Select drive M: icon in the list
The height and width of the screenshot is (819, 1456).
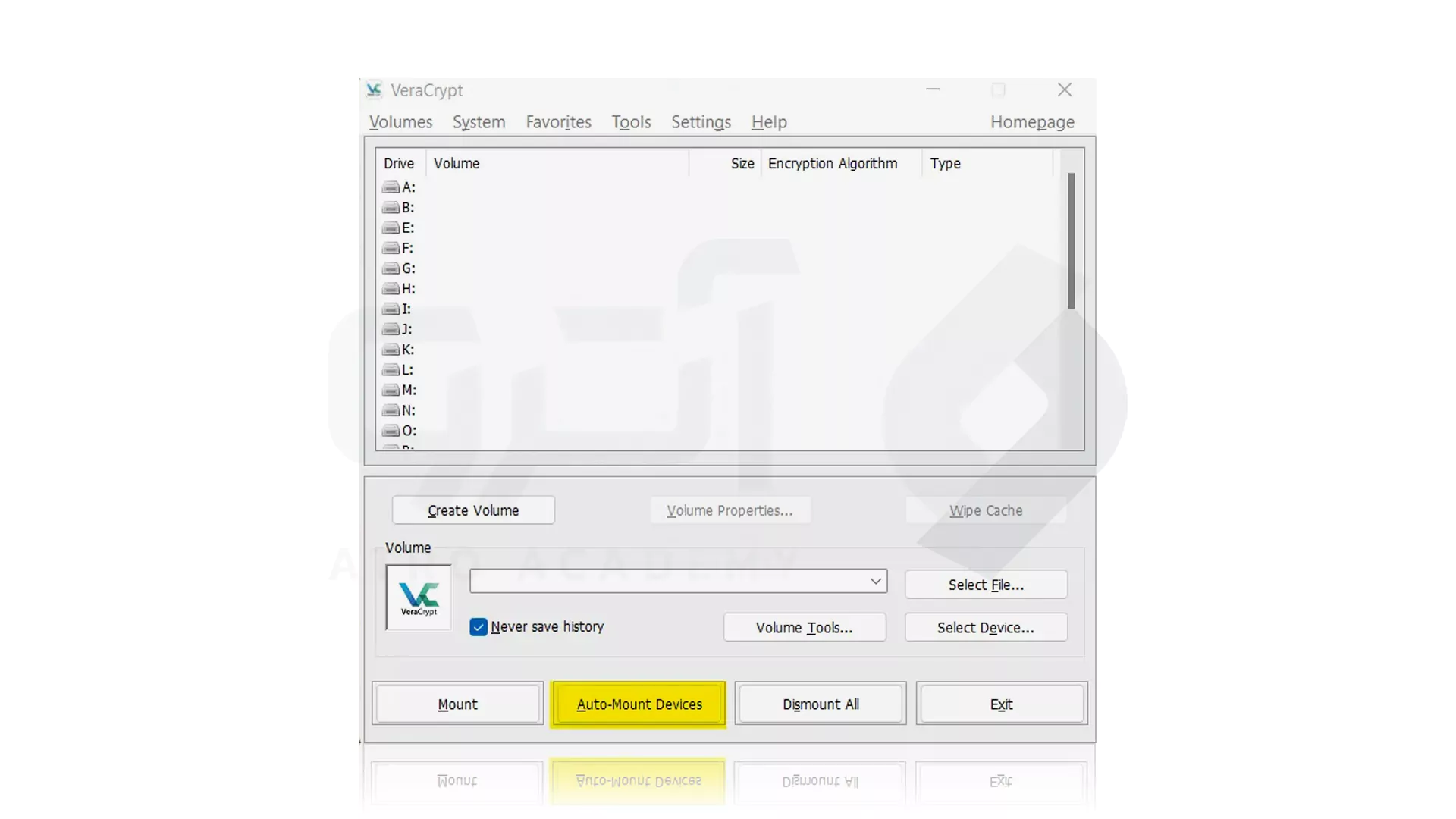[x=391, y=390]
